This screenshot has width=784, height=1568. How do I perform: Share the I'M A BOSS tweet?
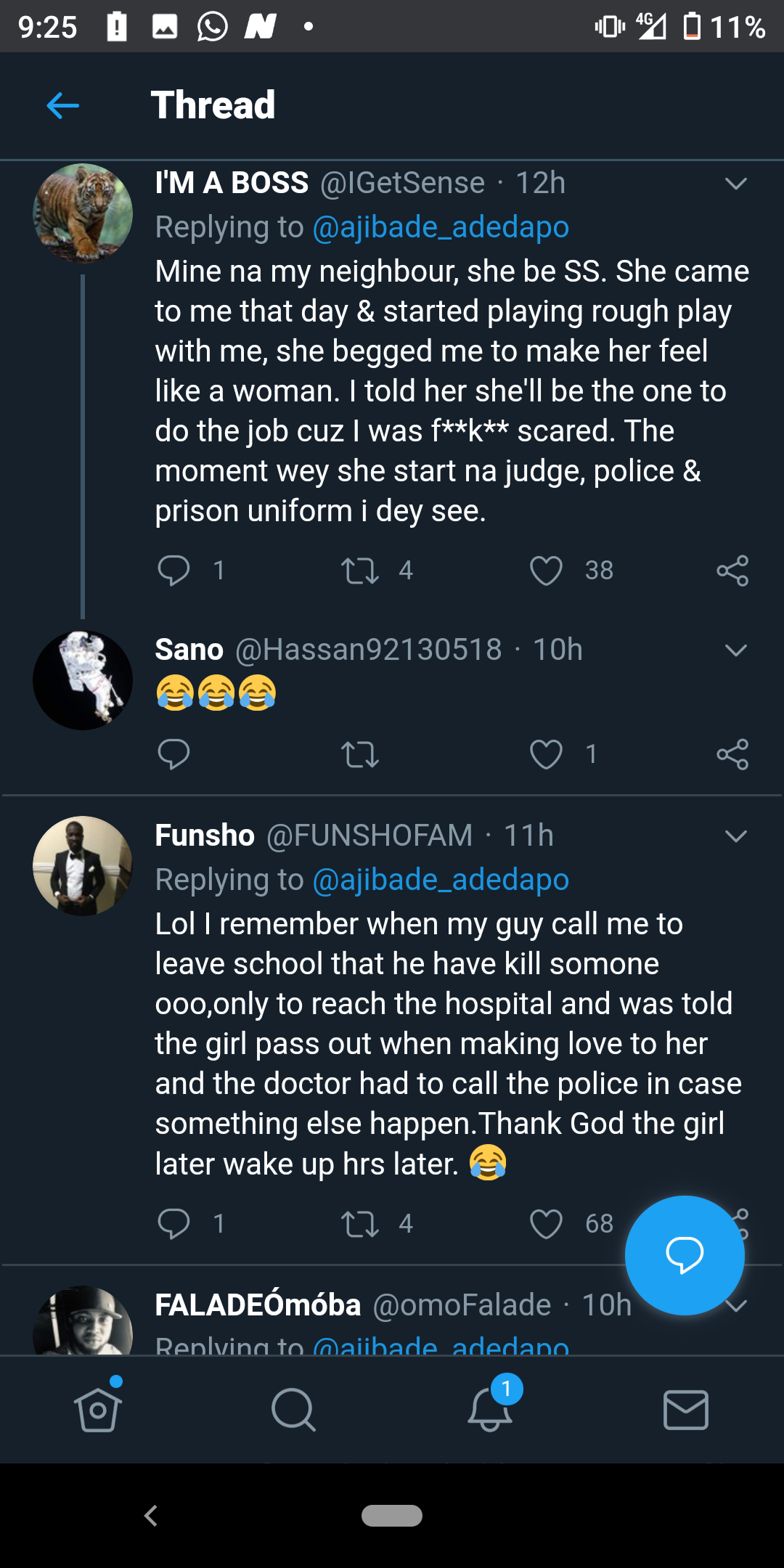coord(732,571)
